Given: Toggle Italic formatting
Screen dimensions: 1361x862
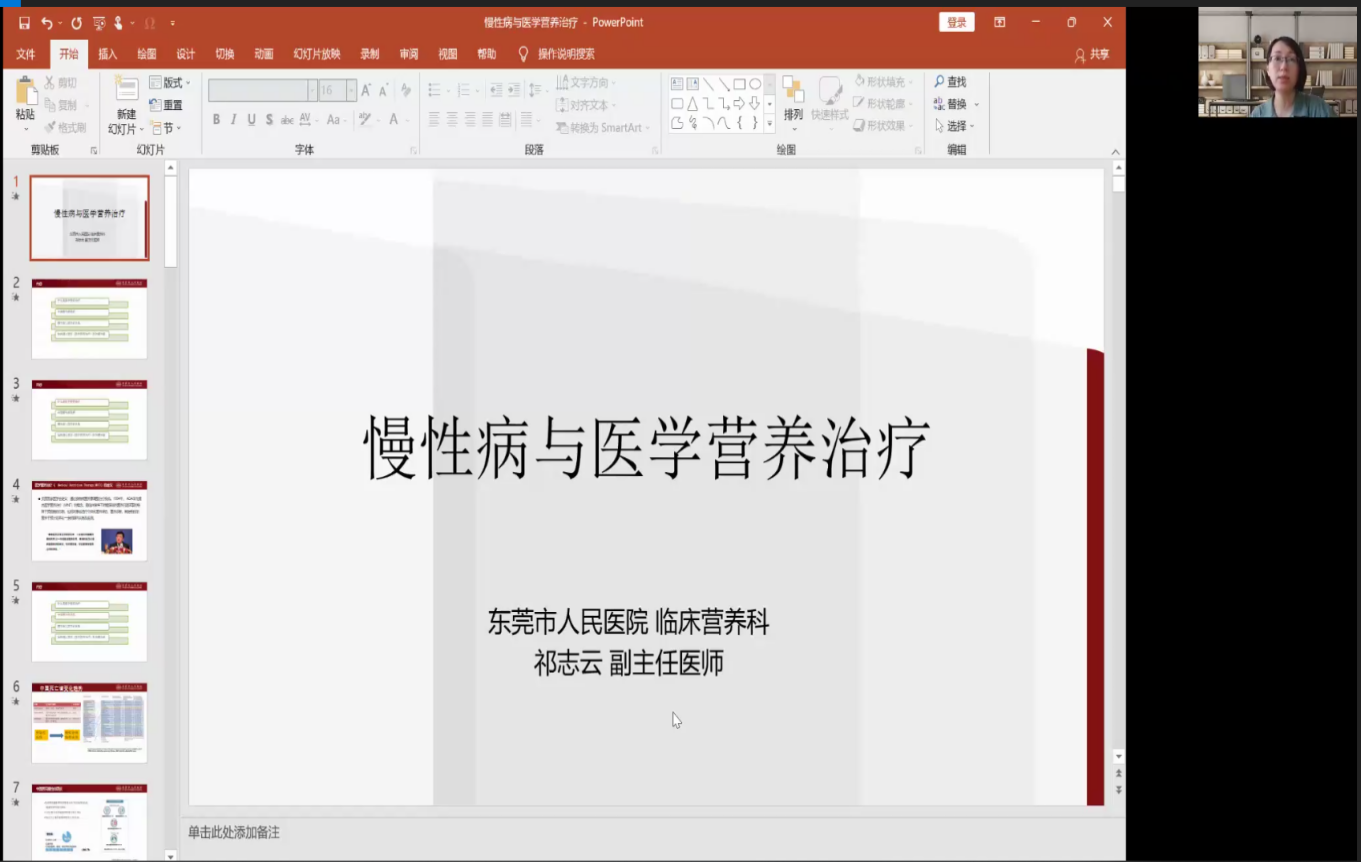Looking at the screenshot, I should pos(234,120).
